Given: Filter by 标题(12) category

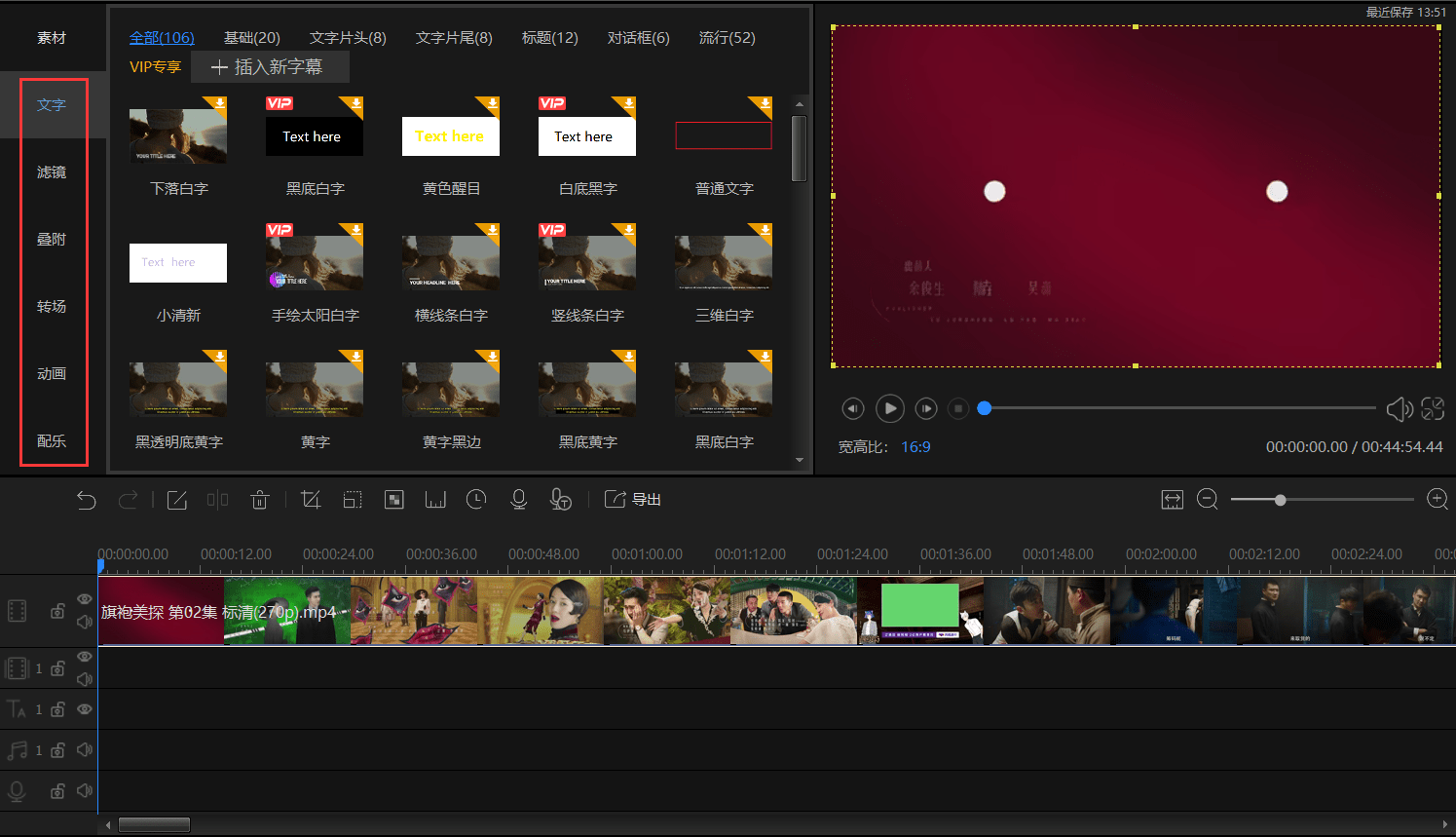Looking at the screenshot, I should [x=550, y=37].
